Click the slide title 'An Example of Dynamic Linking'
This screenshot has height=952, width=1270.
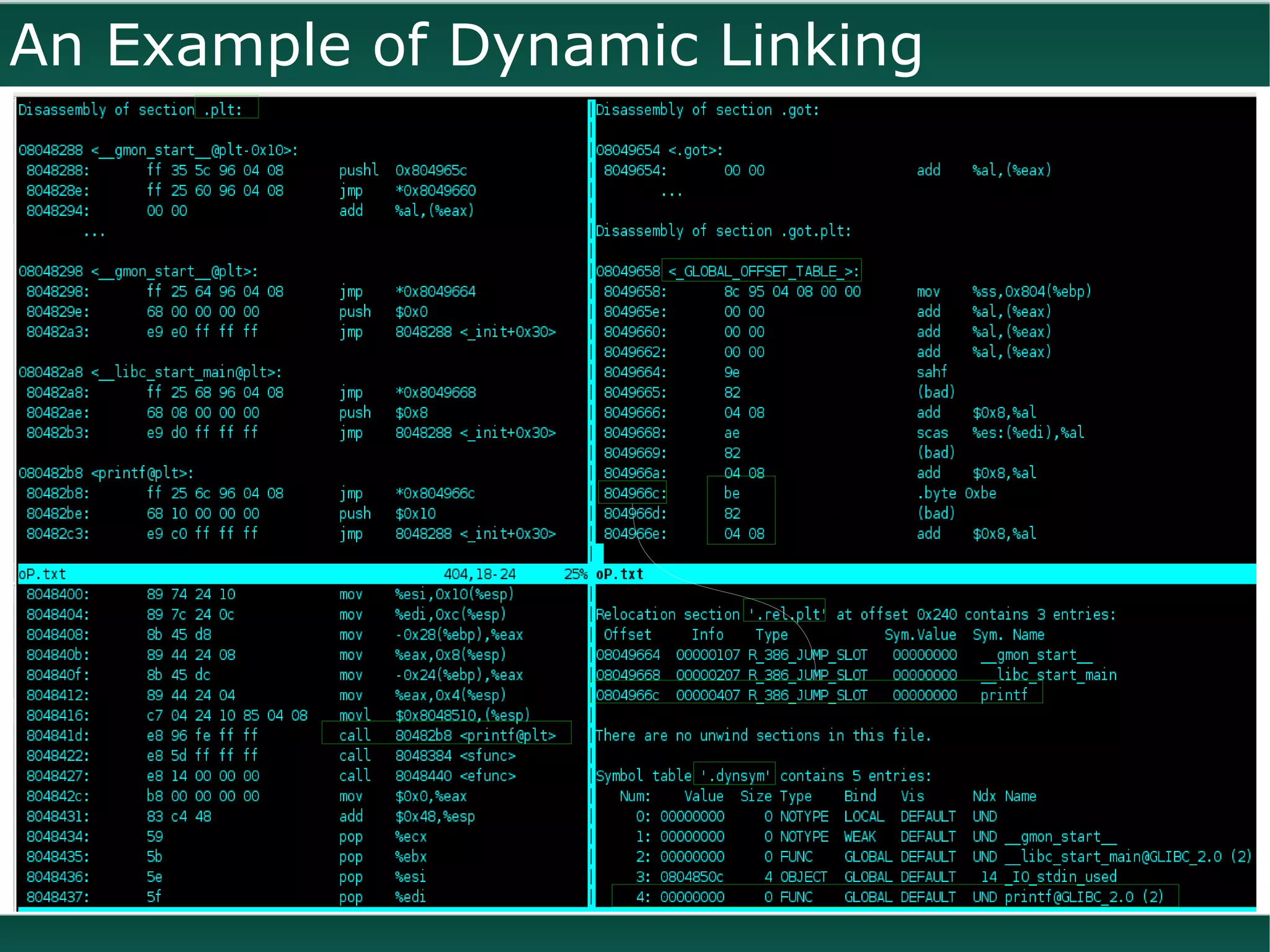[x=466, y=47]
